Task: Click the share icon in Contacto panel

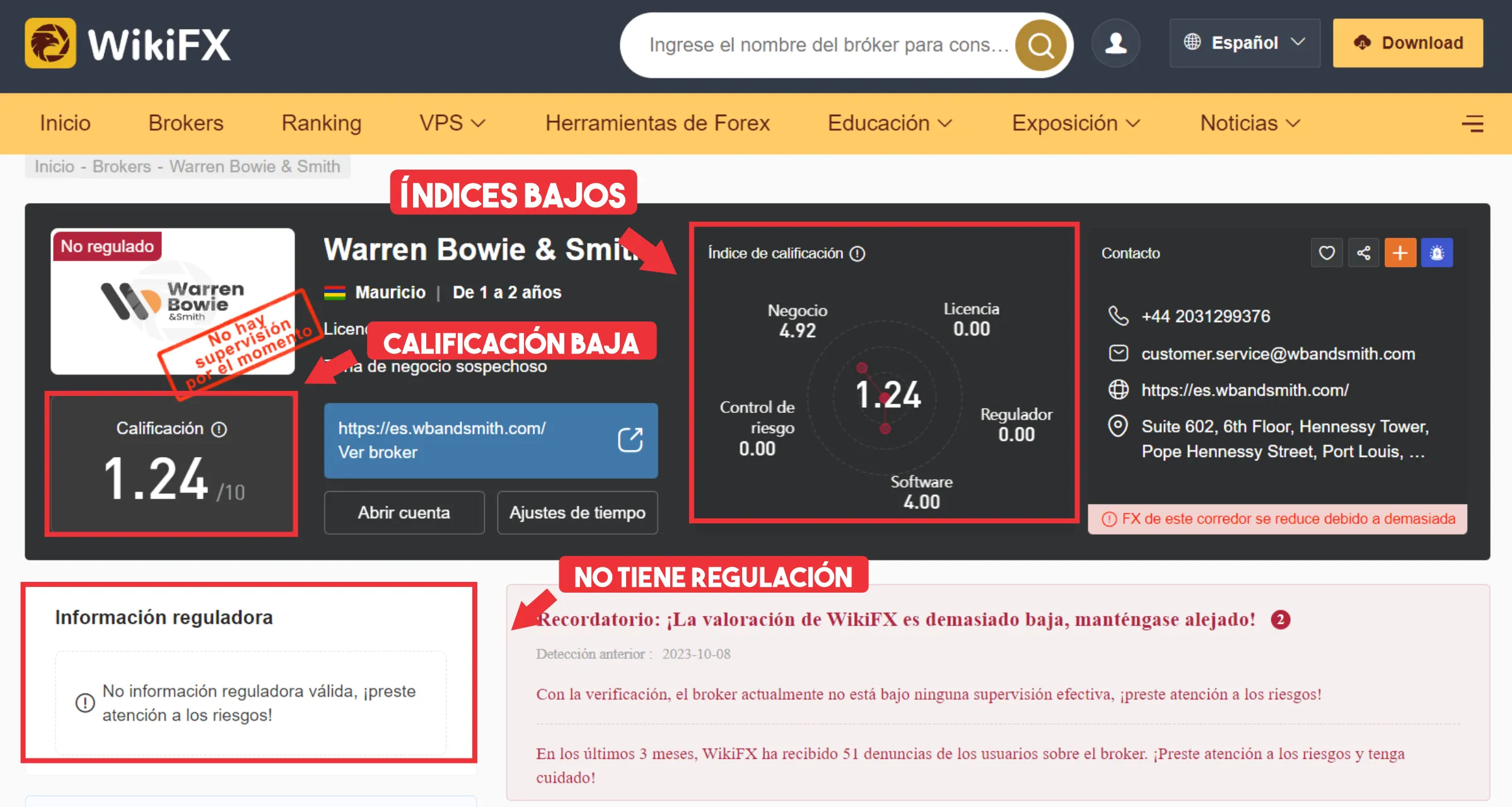Action: 1363,253
